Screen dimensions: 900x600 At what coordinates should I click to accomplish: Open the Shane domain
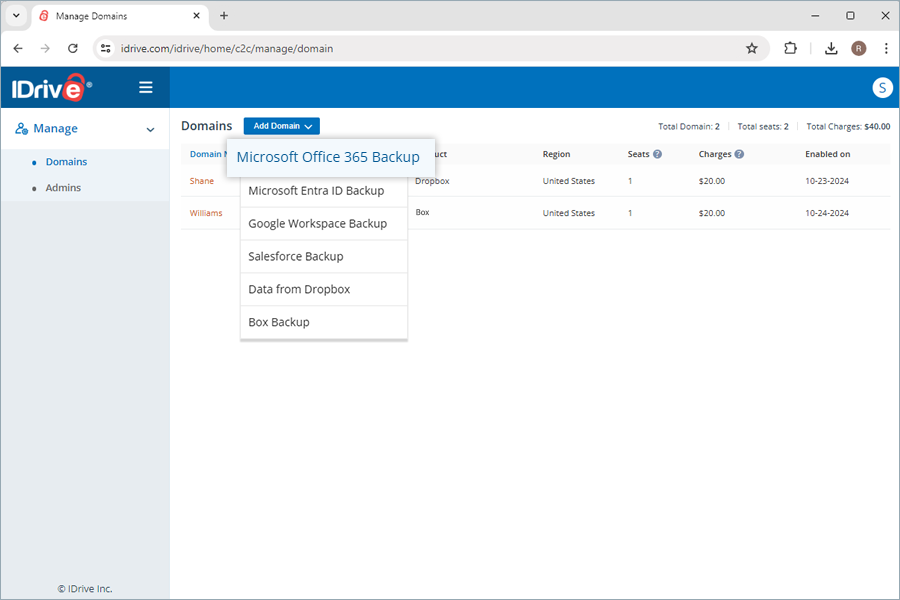pos(202,181)
